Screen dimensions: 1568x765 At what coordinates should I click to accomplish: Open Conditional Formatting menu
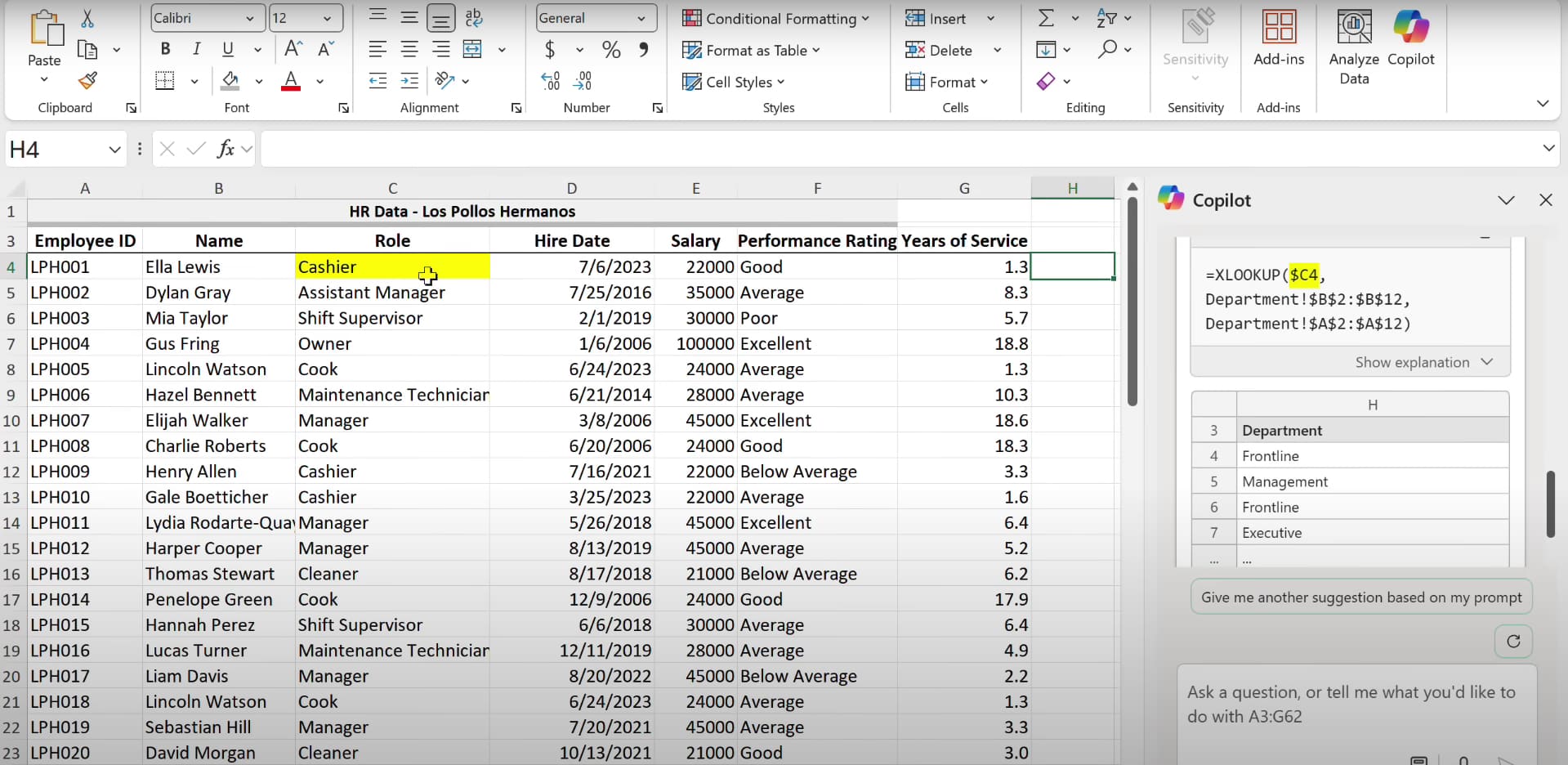pos(775,18)
